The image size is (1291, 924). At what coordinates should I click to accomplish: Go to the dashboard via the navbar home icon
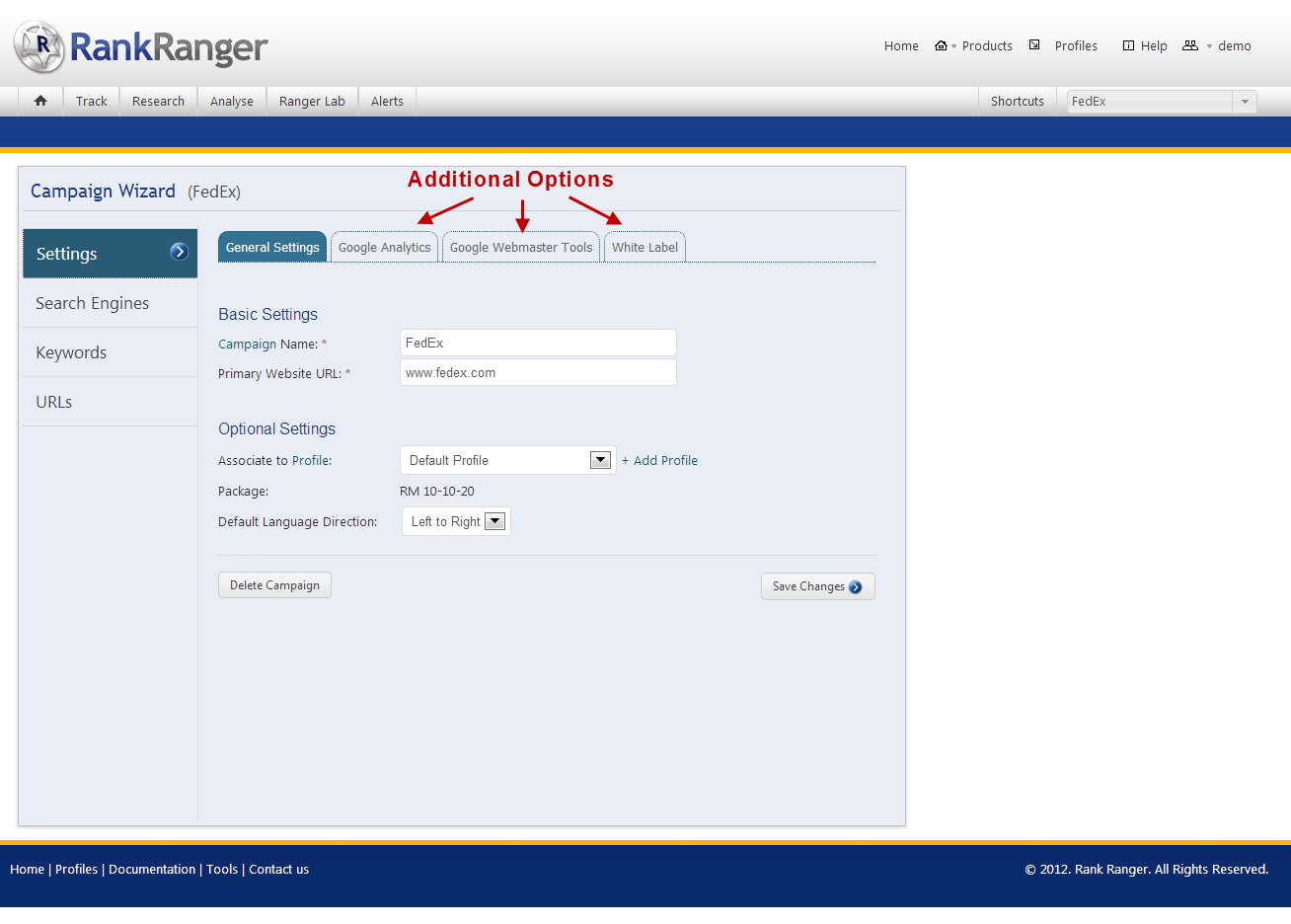(40, 101)
